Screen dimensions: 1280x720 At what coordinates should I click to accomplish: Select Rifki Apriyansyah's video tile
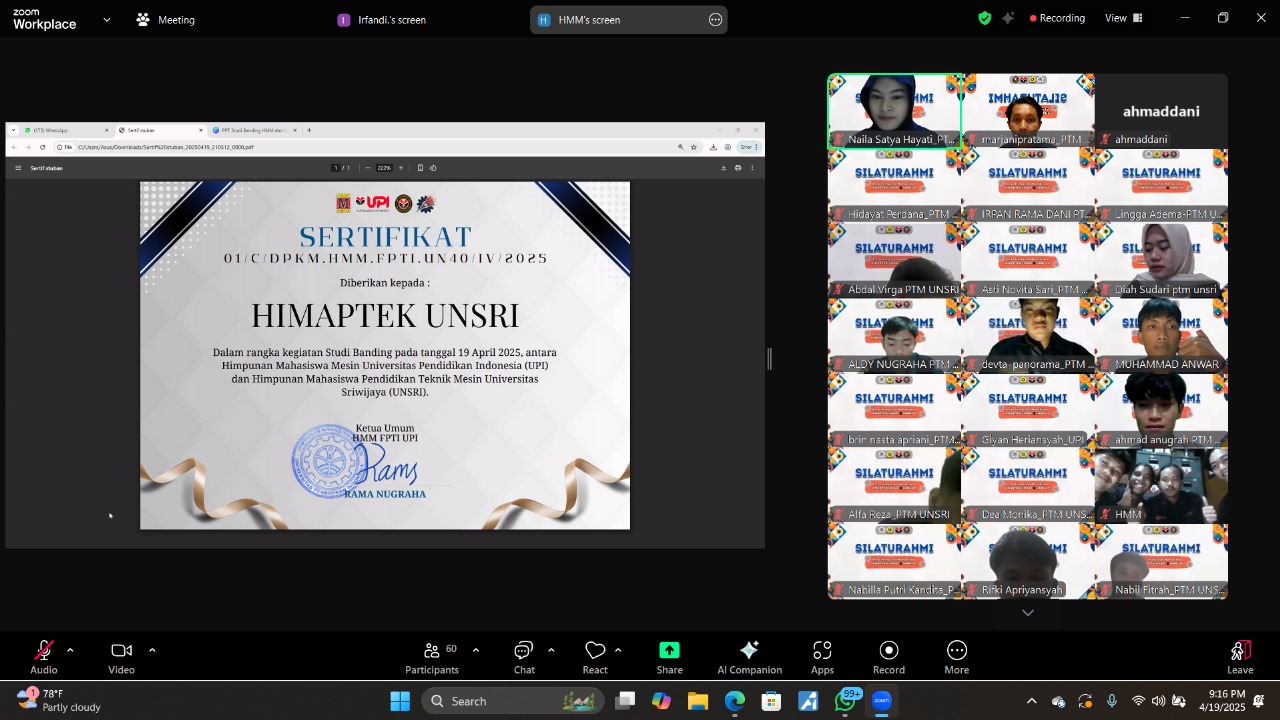[1028, 561]
